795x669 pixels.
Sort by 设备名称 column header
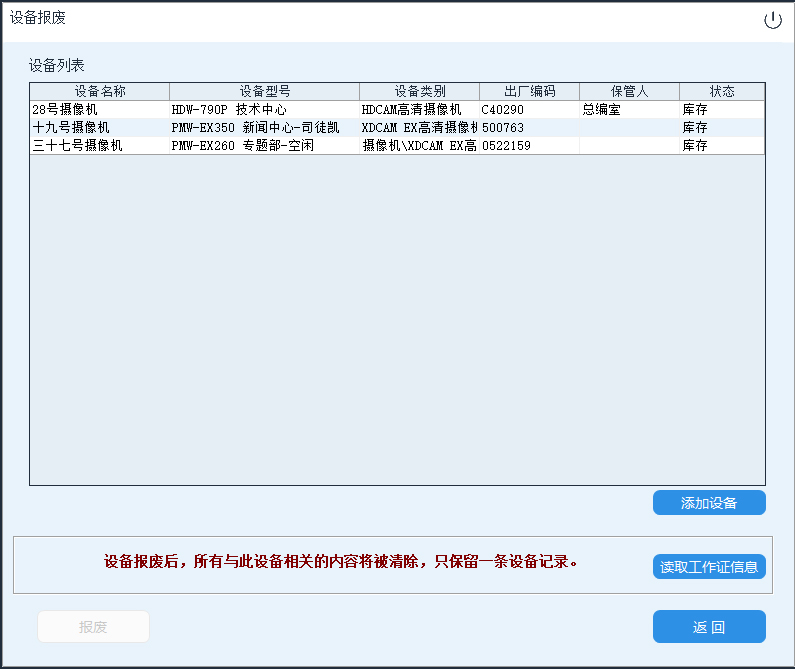point(100,91)
